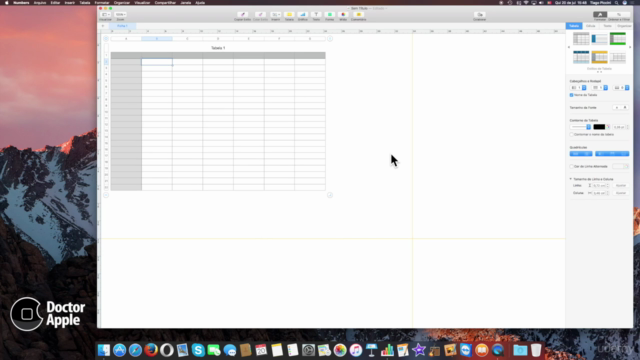Click the resize-table handle at bottom-right corner
Screen dimensions: 640x360
tap(330, 195)
